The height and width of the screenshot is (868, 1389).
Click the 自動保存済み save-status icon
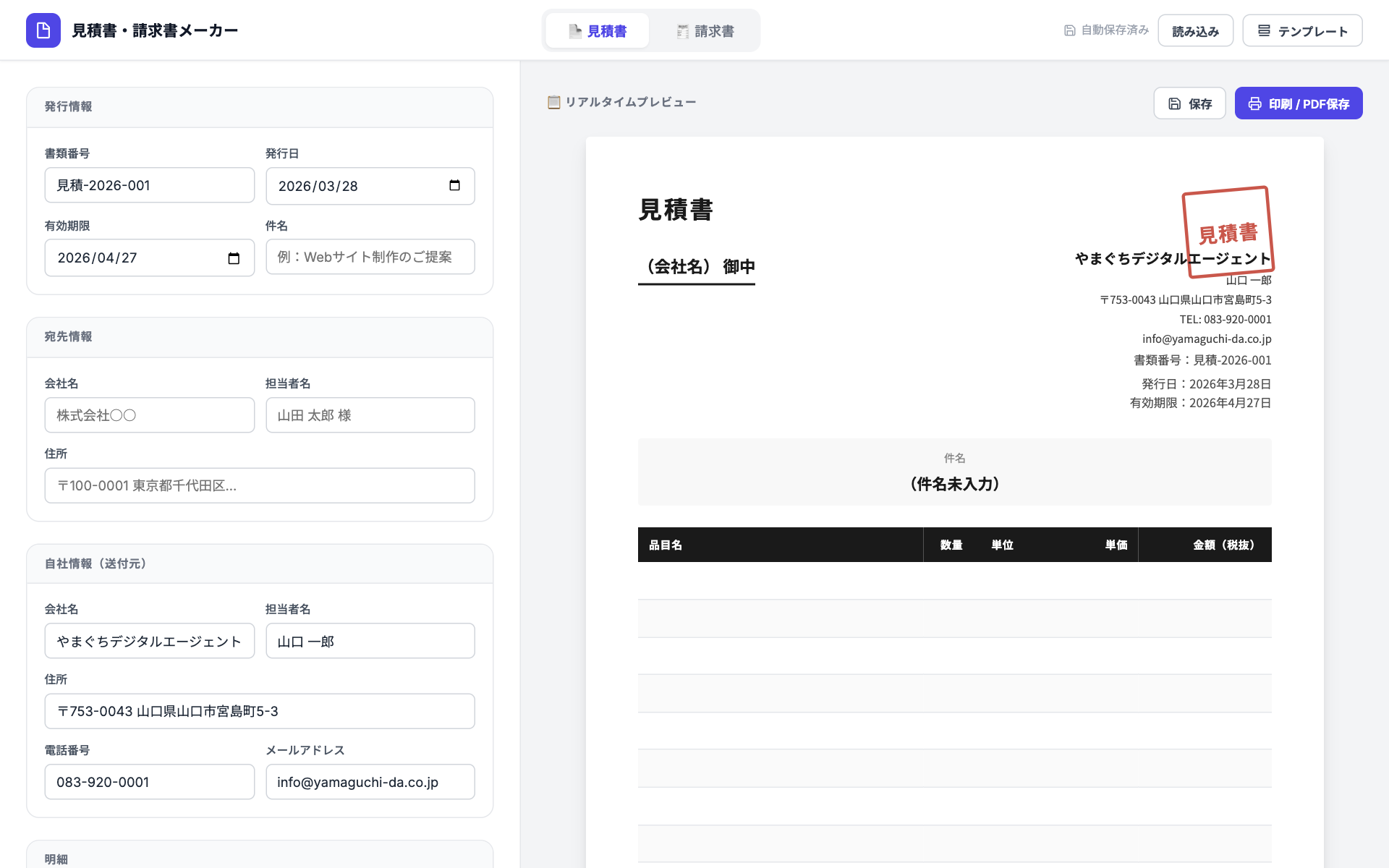1069,30
